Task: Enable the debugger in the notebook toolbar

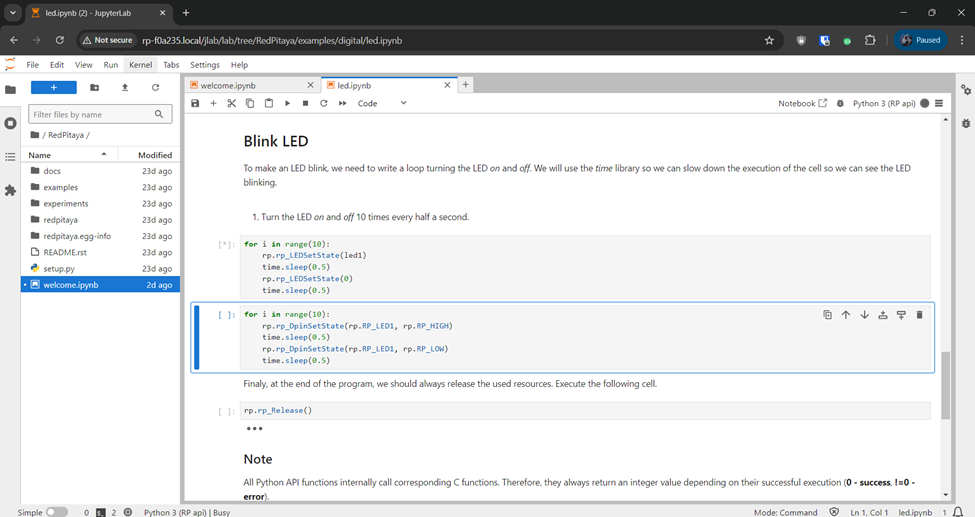Action: point(840,103)
